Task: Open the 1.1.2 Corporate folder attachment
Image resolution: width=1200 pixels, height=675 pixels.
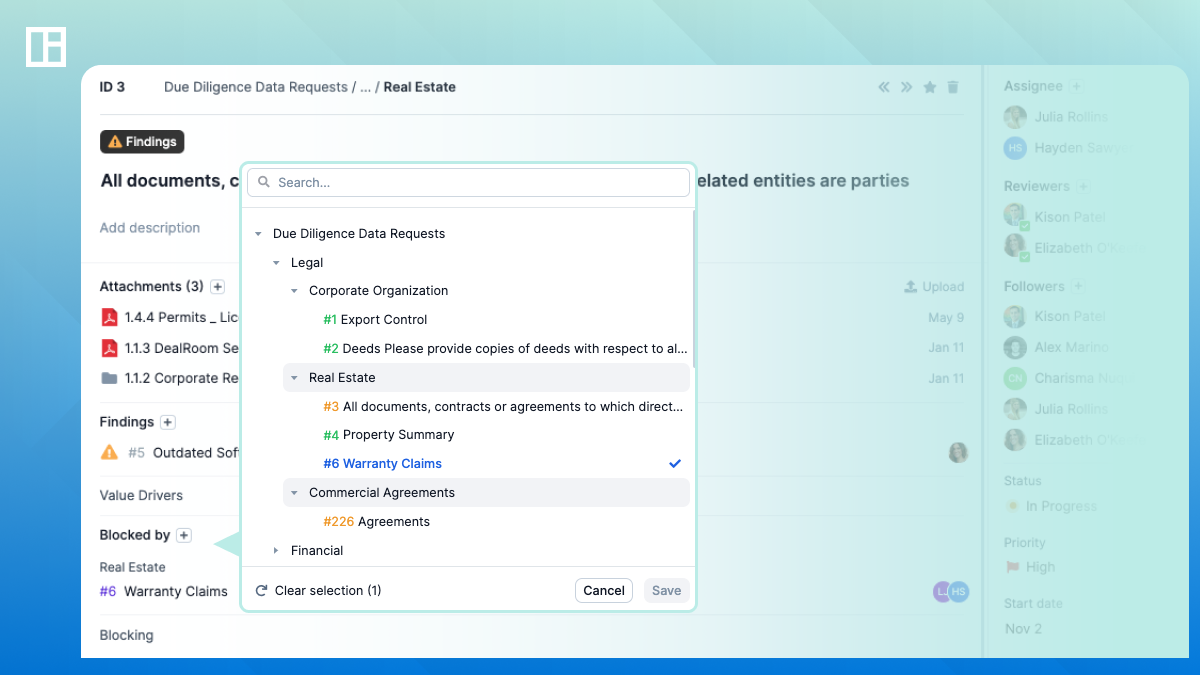Action: 170,378
